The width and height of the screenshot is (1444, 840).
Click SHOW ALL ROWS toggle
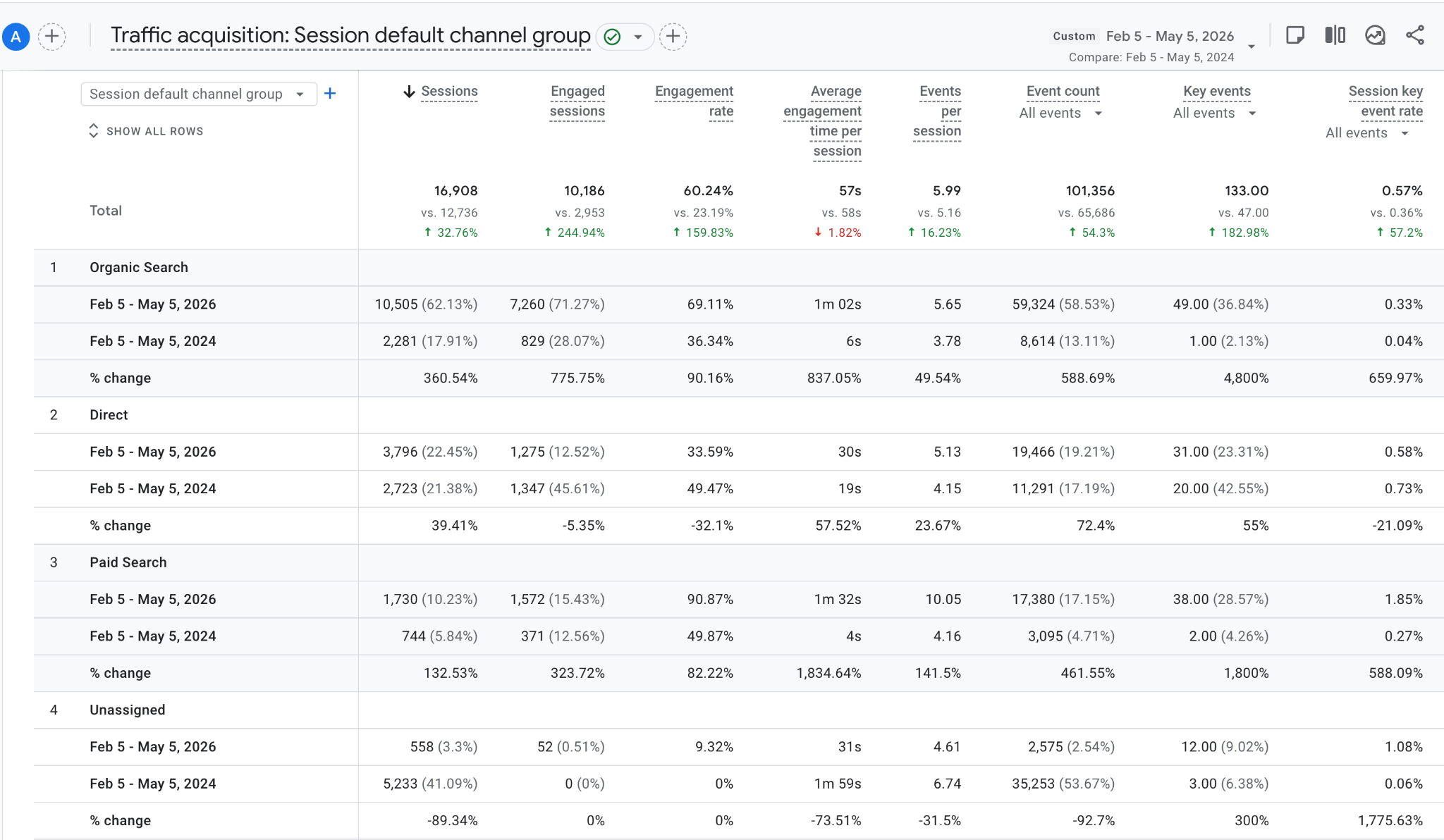pos(146,131)
